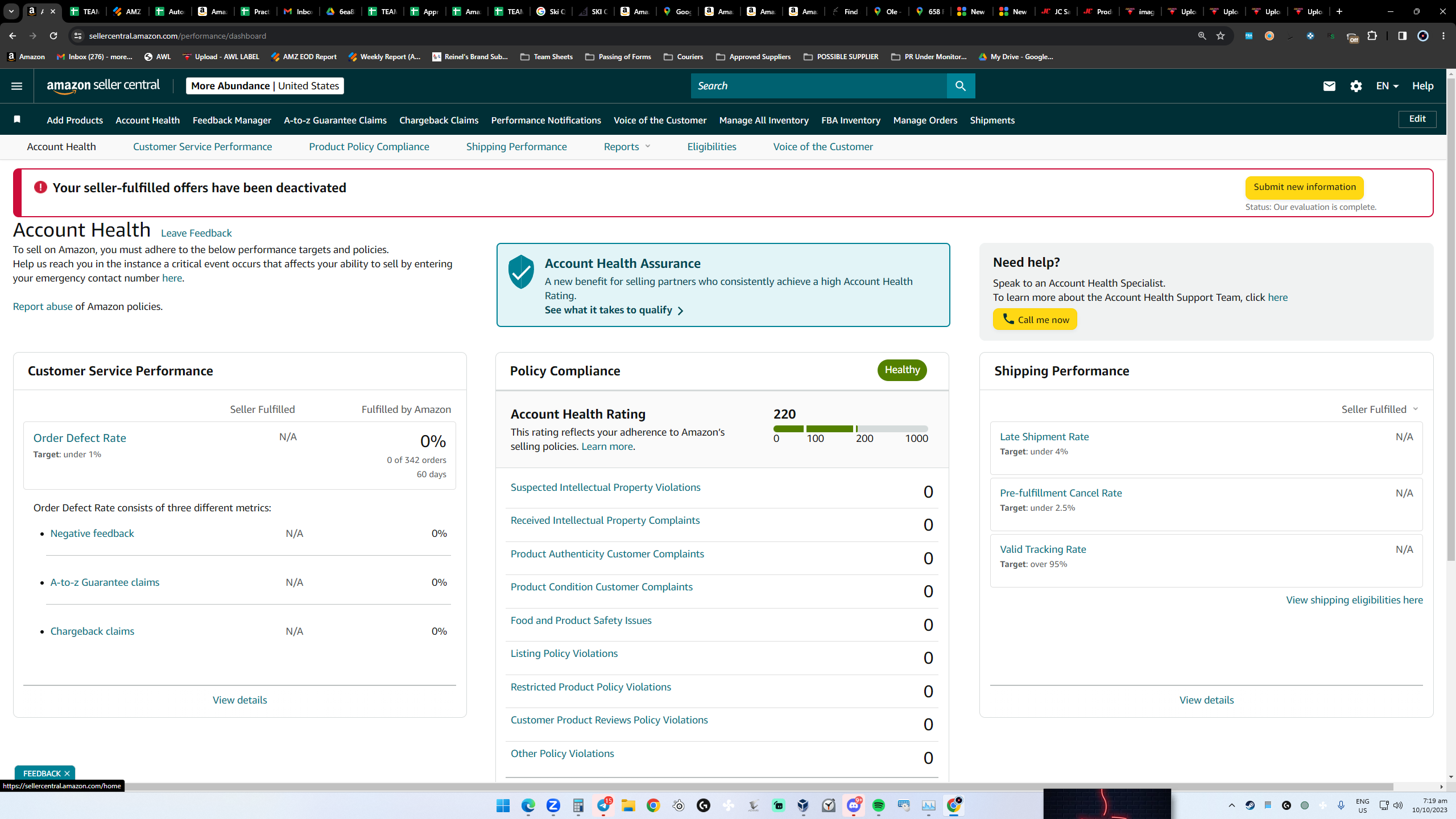Open Suspected Intellectual Property Violations
Image resolution: width=1456 pixels, height=819 pixels.
coord(606,487)
